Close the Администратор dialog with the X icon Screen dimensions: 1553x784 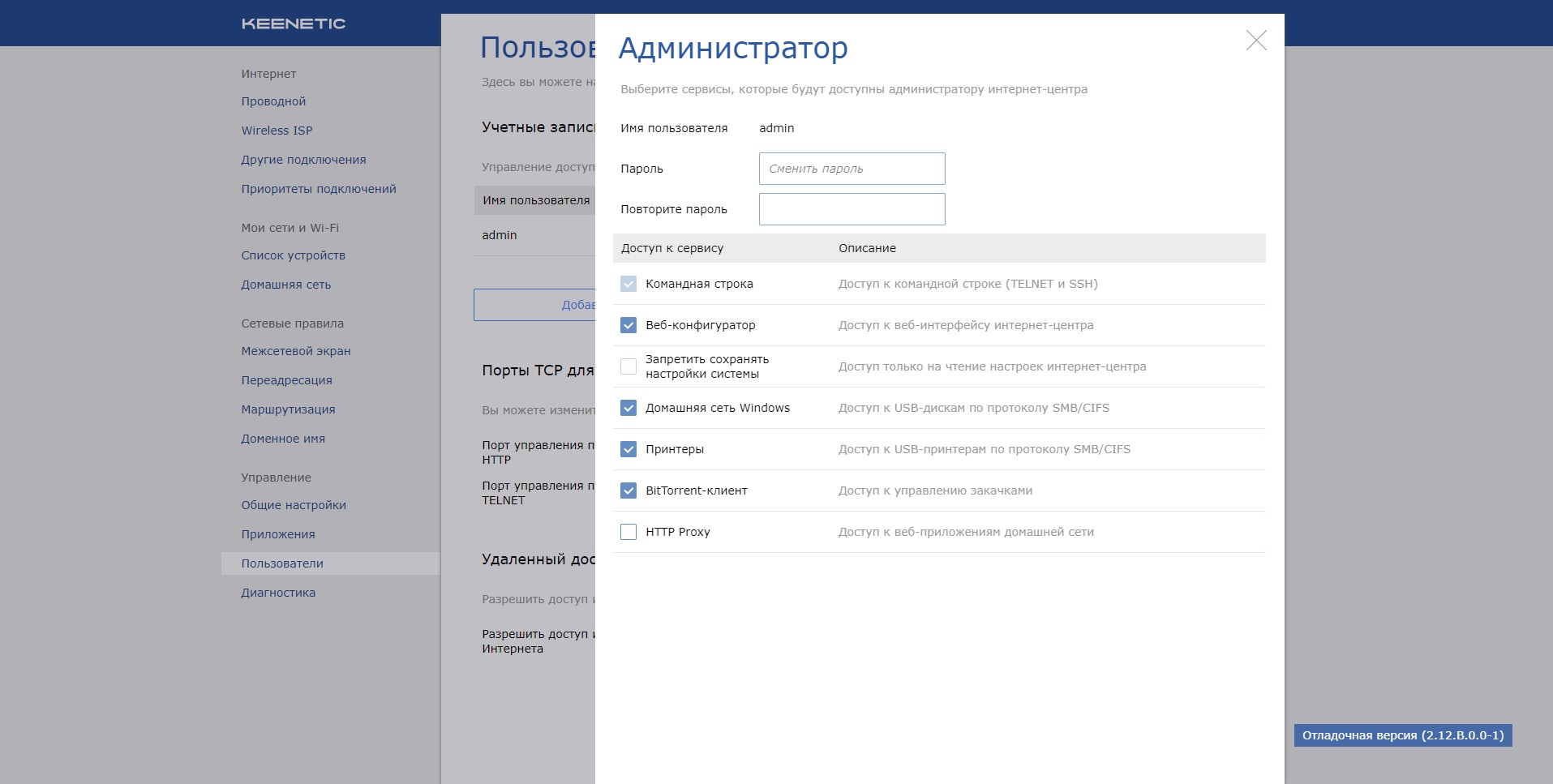[x=1256, y=41]
